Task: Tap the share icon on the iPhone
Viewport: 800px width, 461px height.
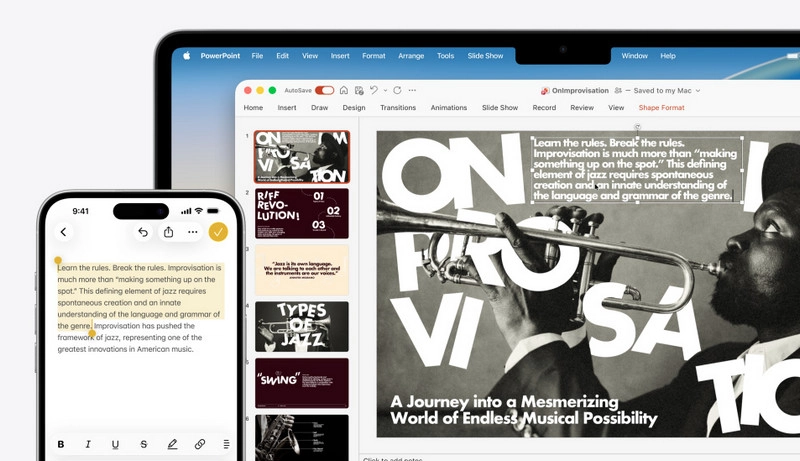Action: [x=168, y=232]
